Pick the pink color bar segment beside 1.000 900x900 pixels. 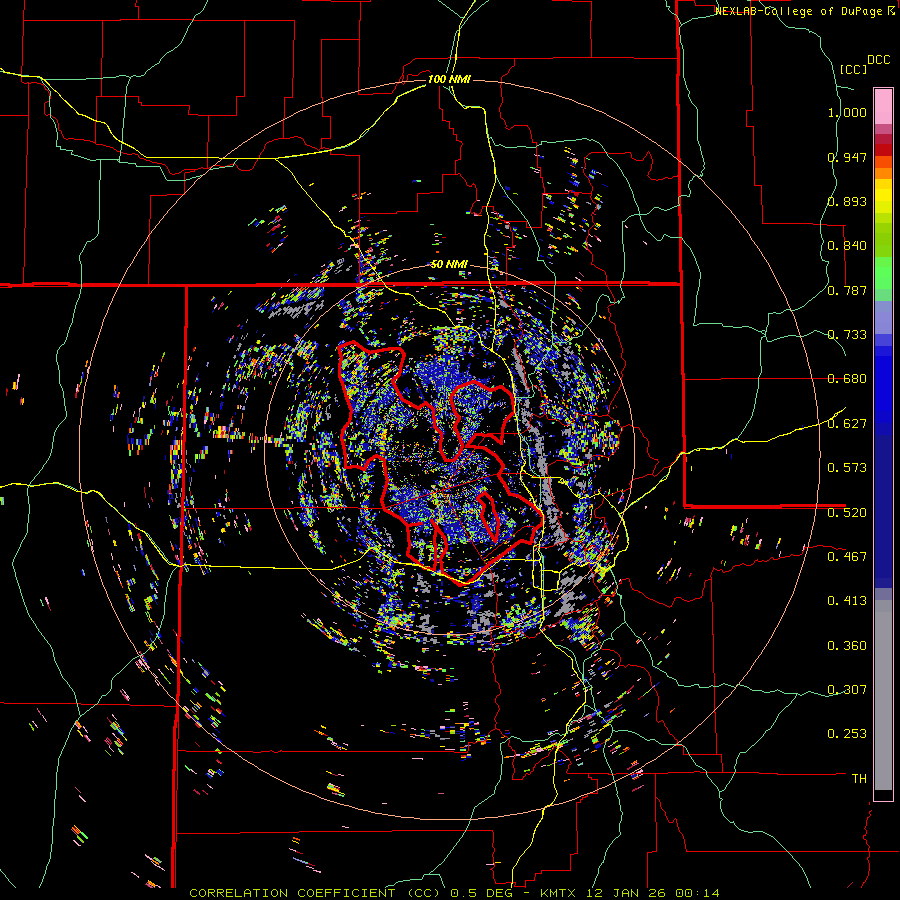click(x=883, y=107)
